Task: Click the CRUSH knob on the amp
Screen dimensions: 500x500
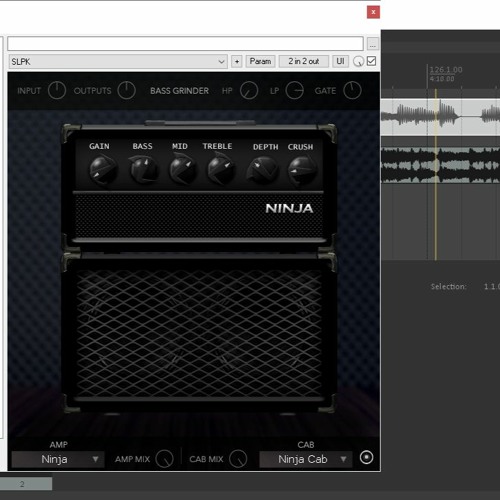Action: tap(302, 170)
